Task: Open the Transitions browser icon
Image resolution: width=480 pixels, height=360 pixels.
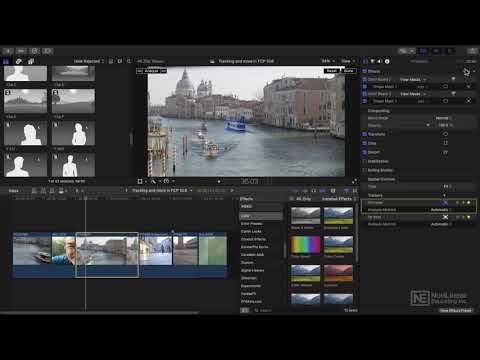Action: click(355, 191)
